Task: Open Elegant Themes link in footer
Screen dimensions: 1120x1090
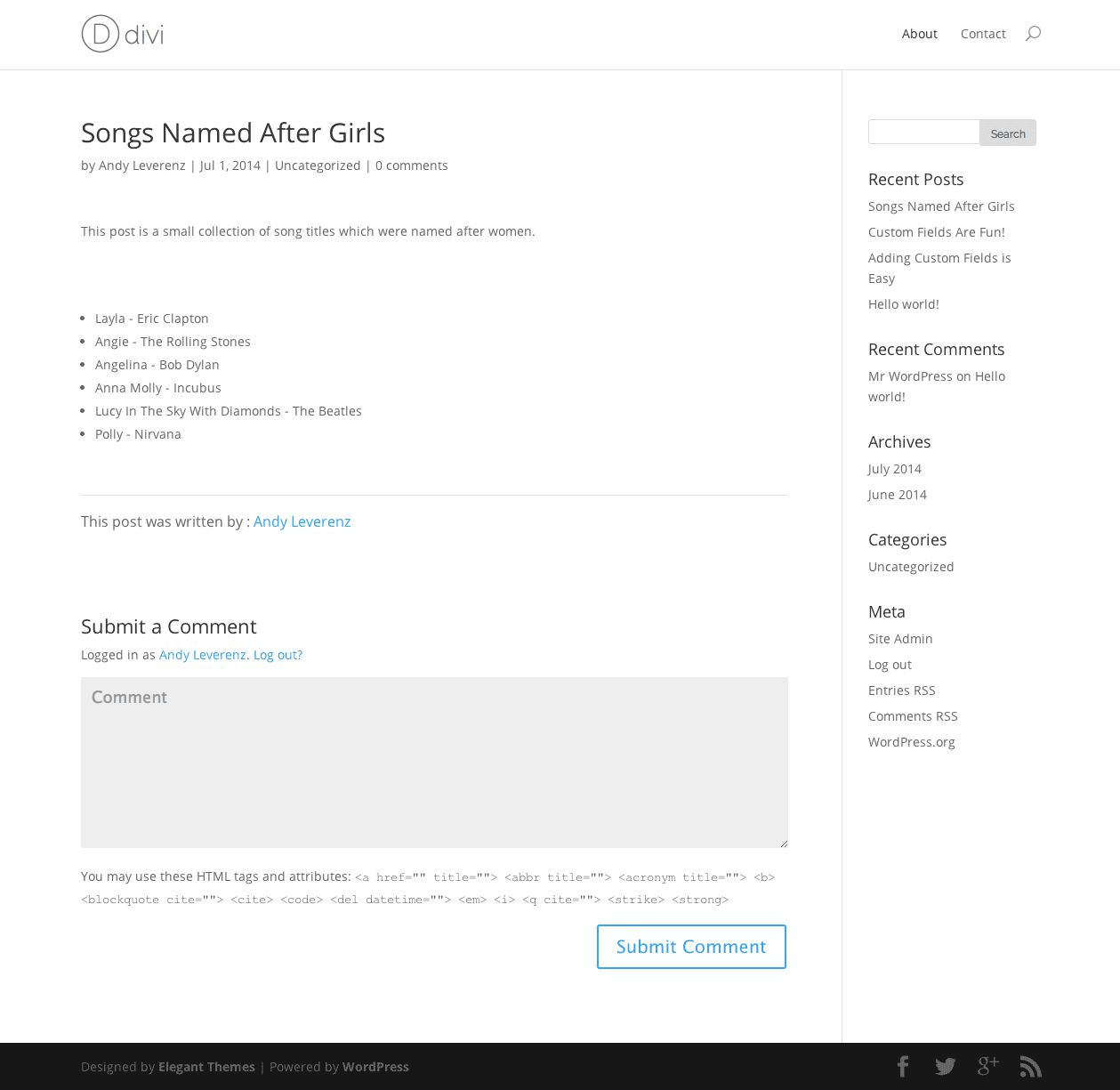Action: (x=206, y=1067)
